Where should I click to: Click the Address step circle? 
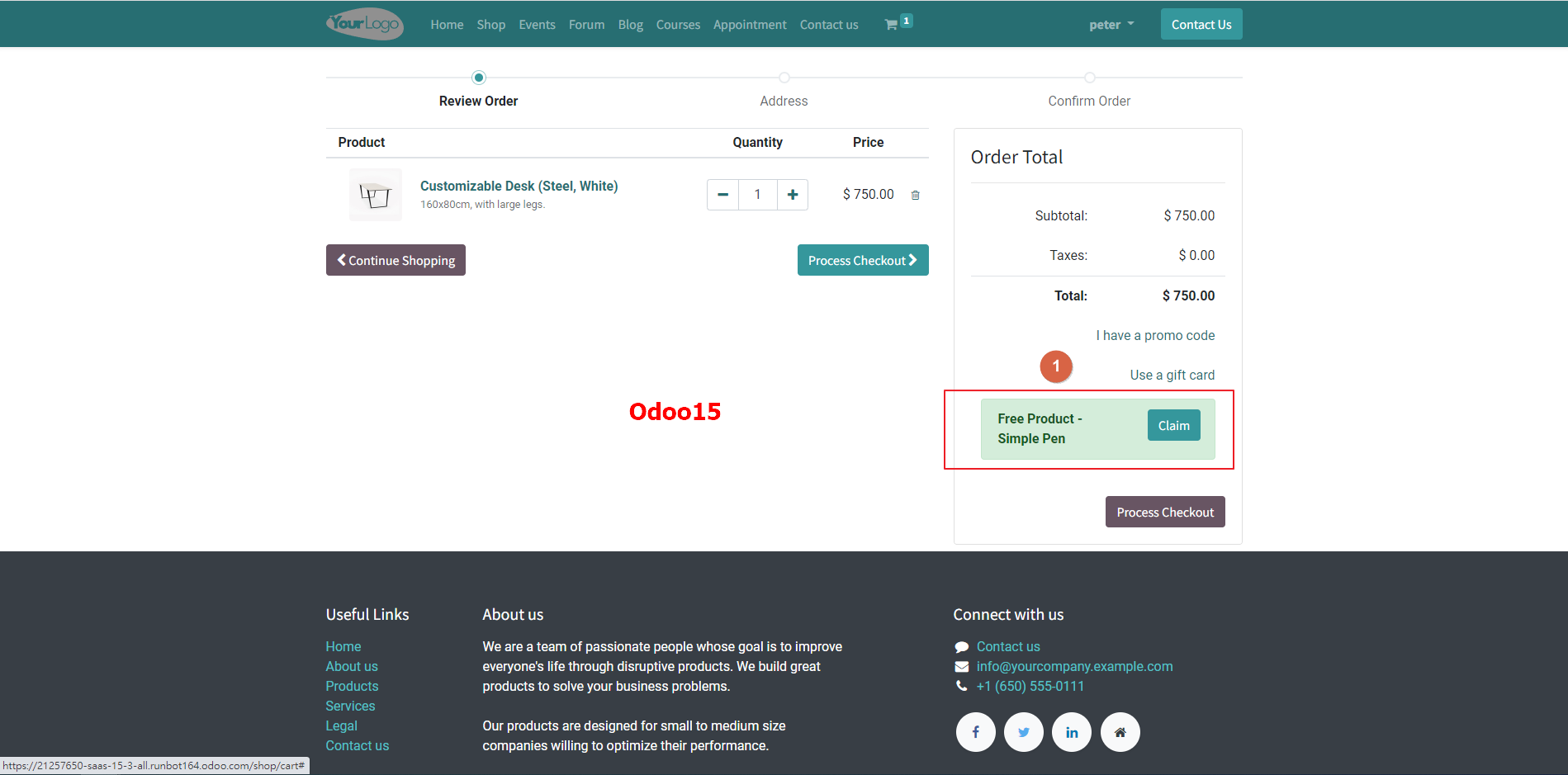(784, 77)
